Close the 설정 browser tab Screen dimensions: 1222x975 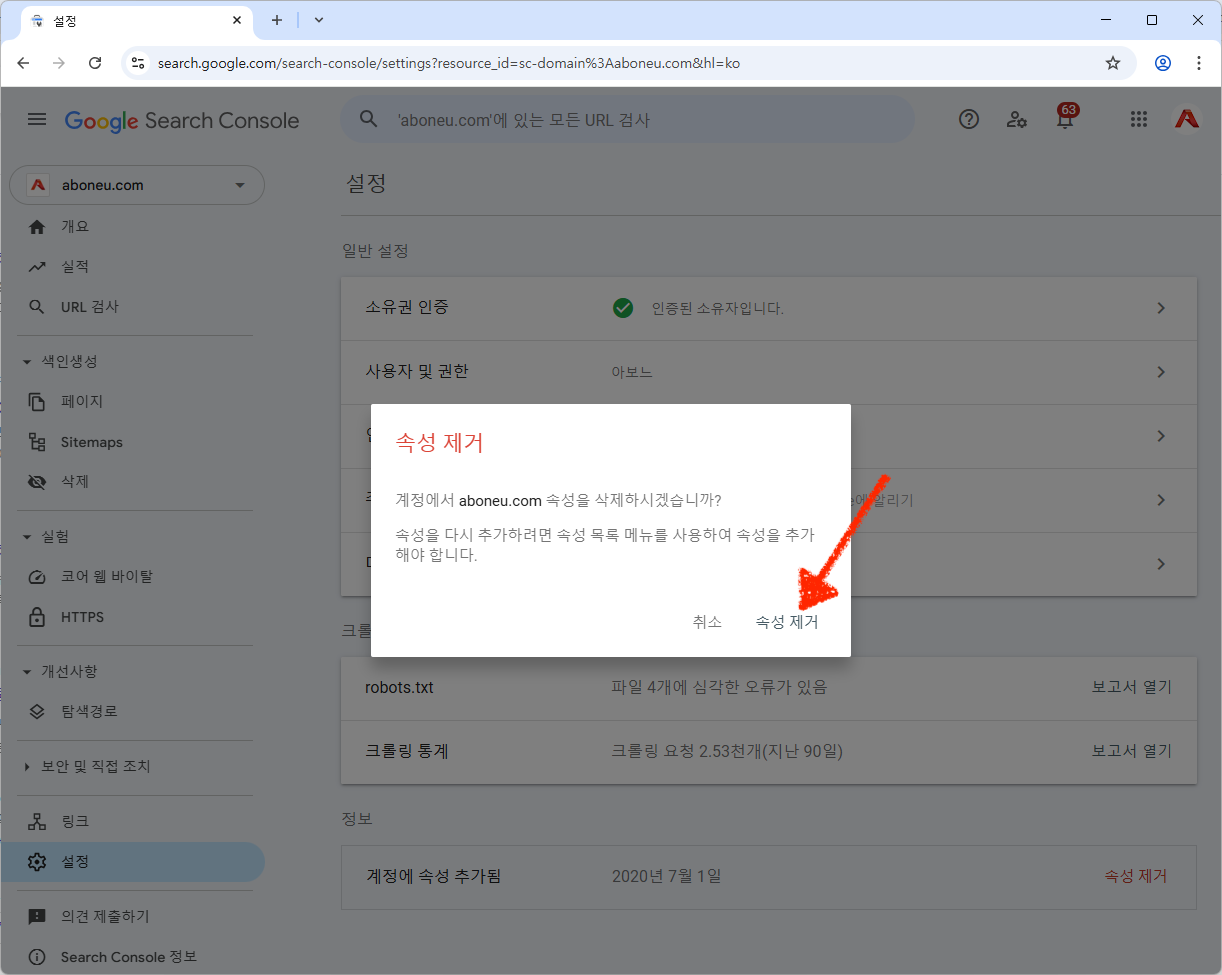point(237,20)
